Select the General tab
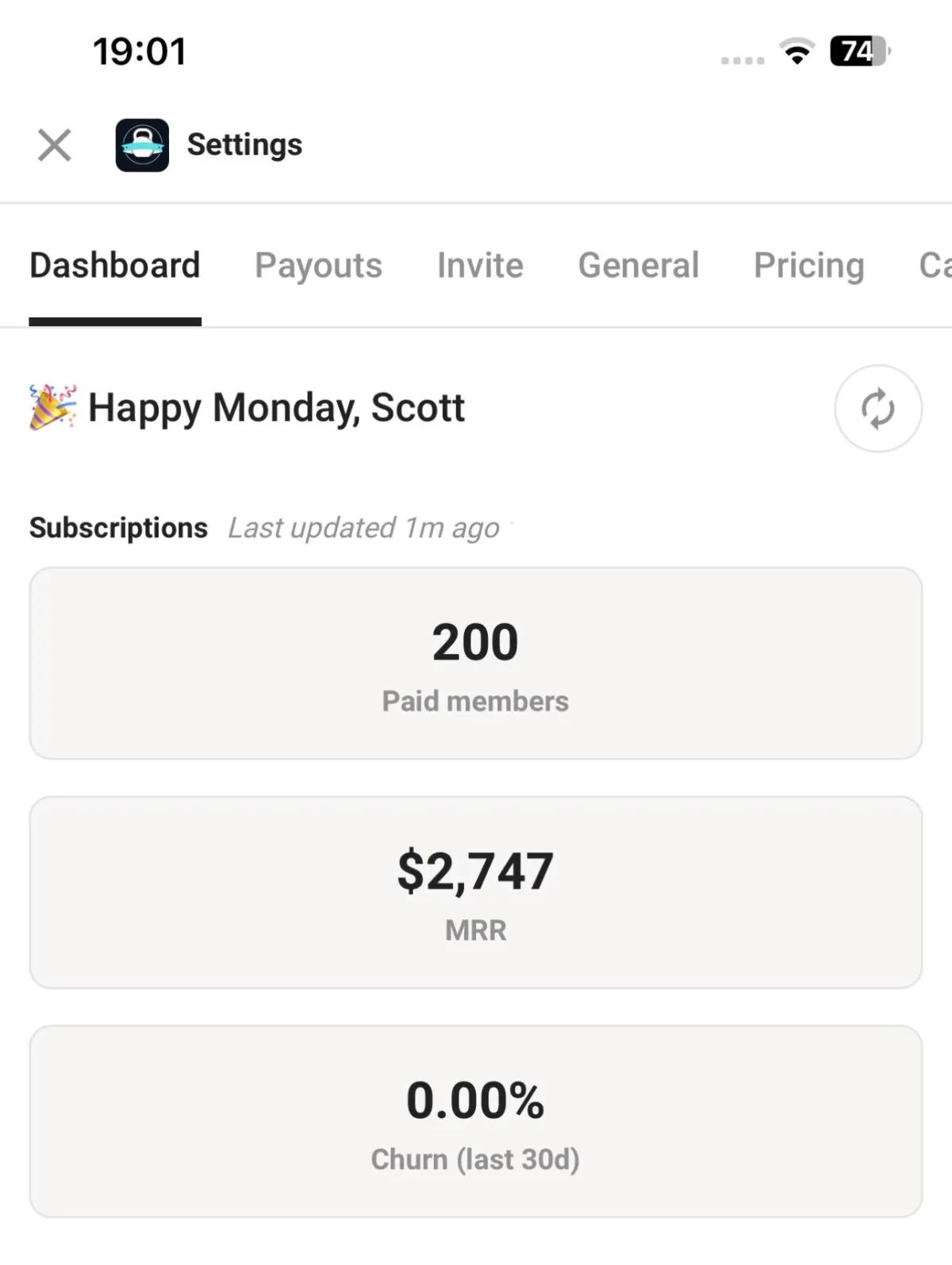The image size is (952, 1265). coord(639,265)
